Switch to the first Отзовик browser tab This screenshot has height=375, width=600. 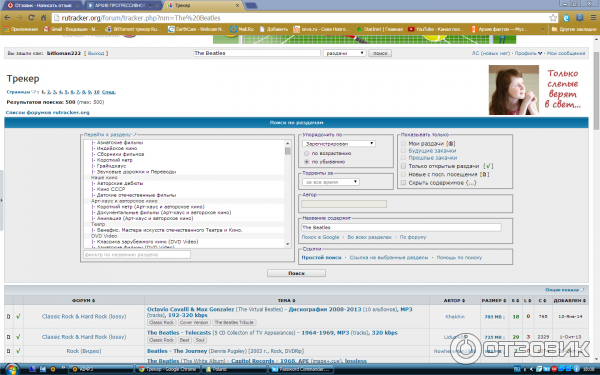(x=43, y=5)
